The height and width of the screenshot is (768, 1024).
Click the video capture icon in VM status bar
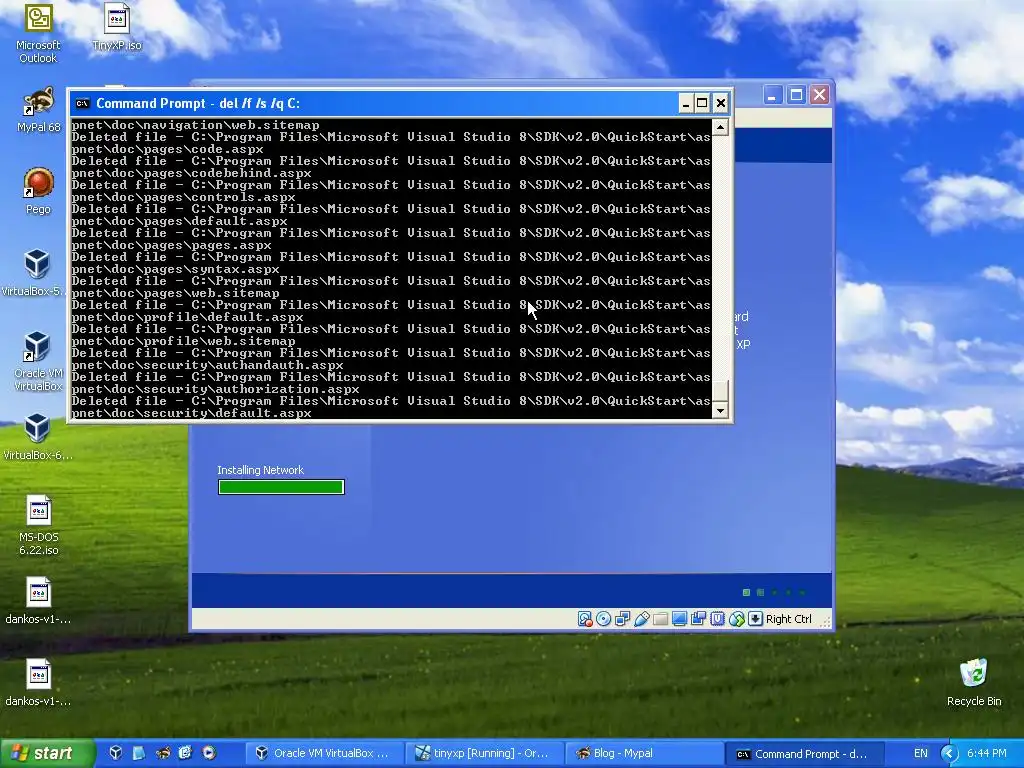point(698,618)
